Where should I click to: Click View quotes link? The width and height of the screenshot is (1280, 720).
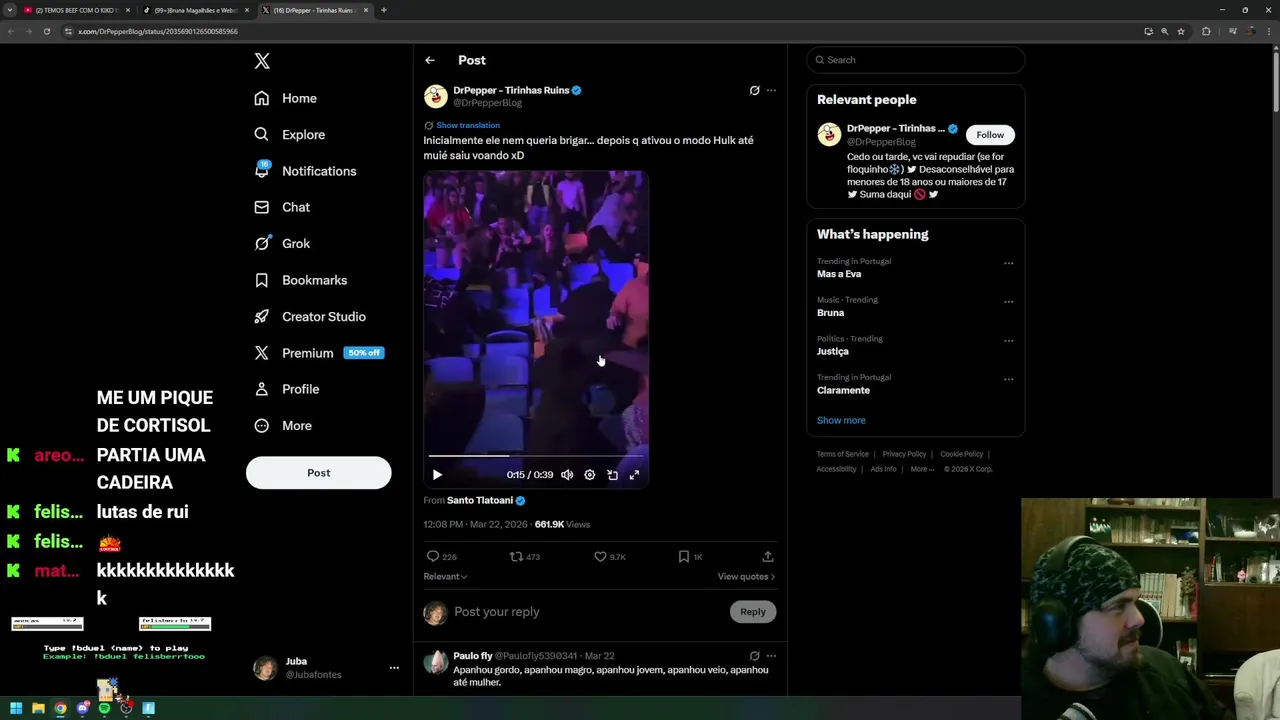point(746,576)
